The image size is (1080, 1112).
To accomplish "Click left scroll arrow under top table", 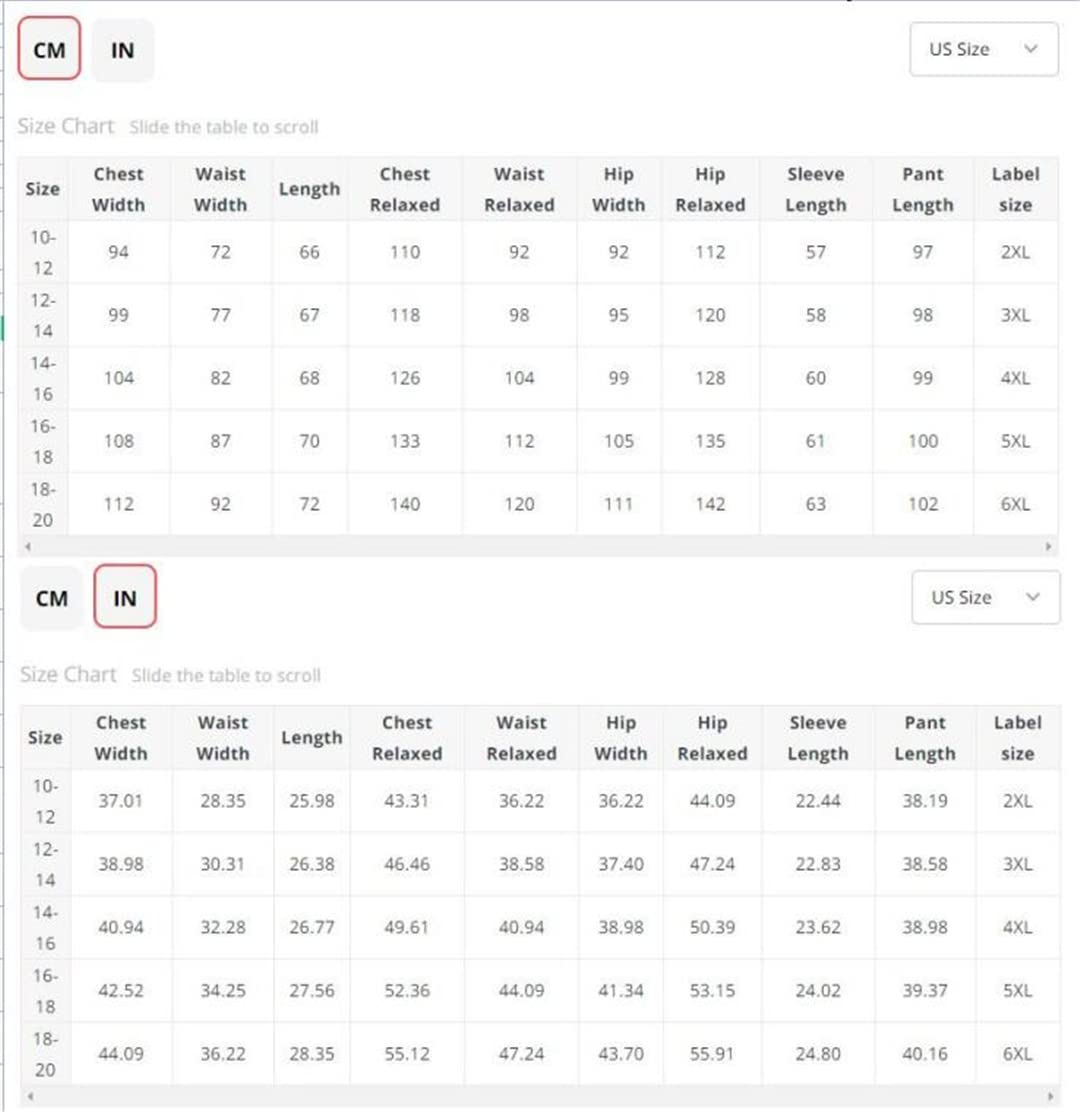I will pyautogui.click(x=28, y=546).
